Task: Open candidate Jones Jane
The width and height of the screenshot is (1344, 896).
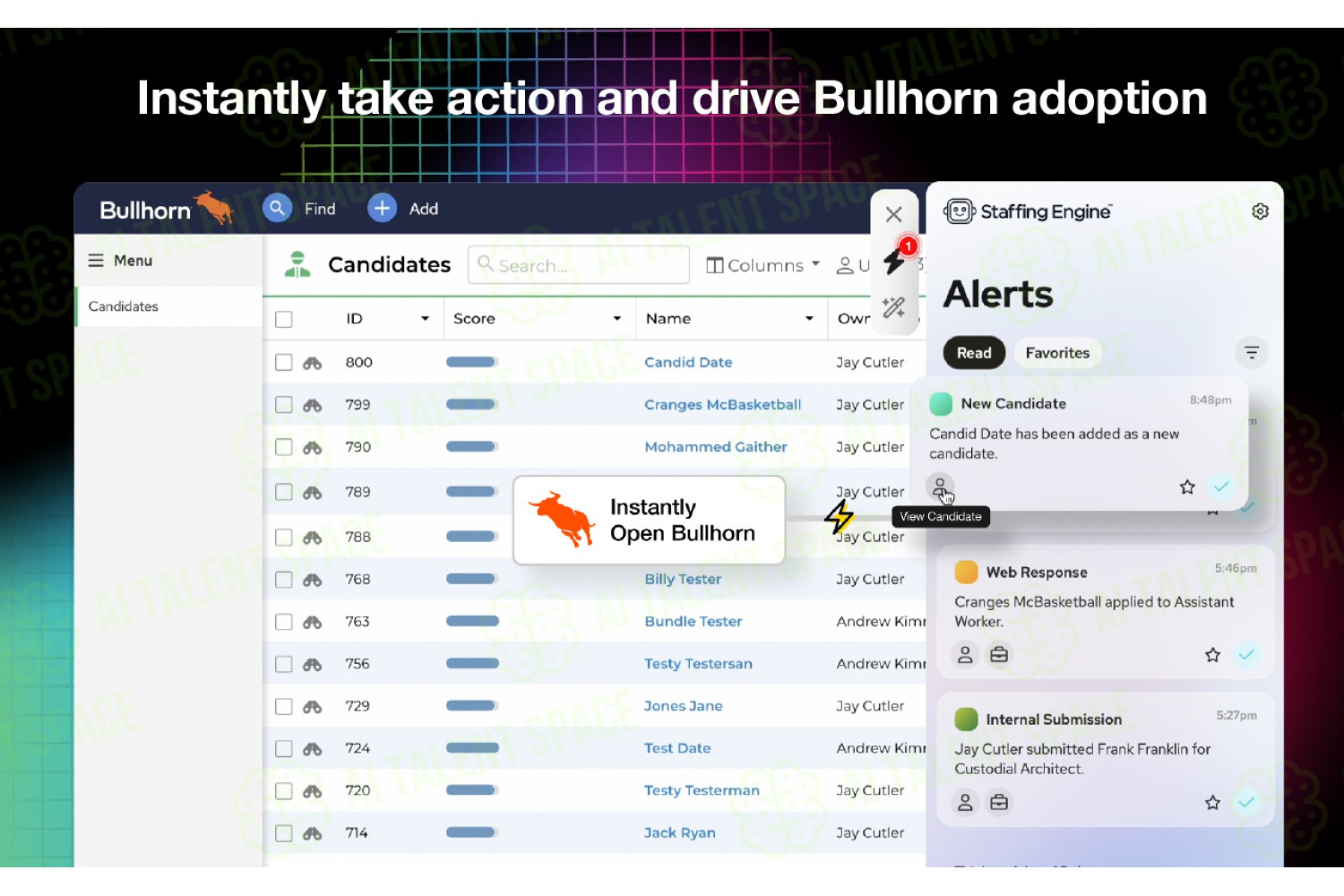Action: pos(683,706)
